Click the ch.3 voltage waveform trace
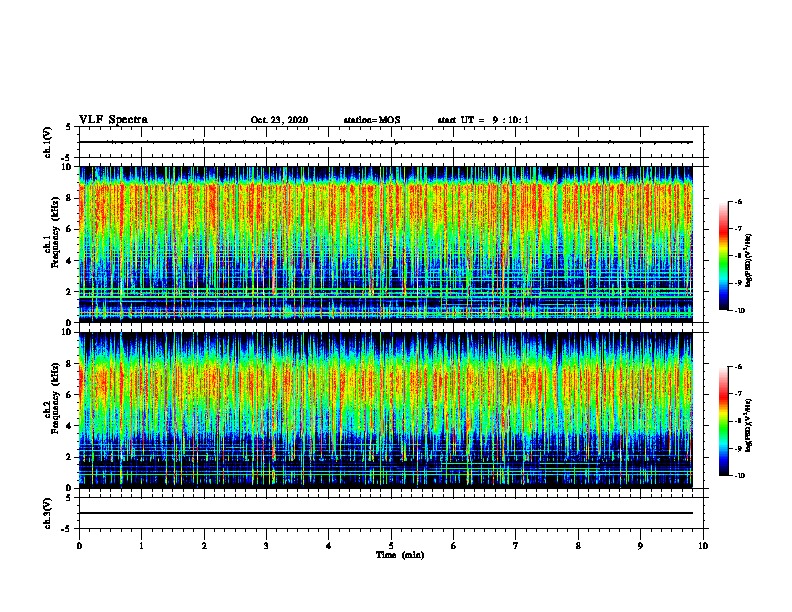Screen dimensions: 792x612 386,513
